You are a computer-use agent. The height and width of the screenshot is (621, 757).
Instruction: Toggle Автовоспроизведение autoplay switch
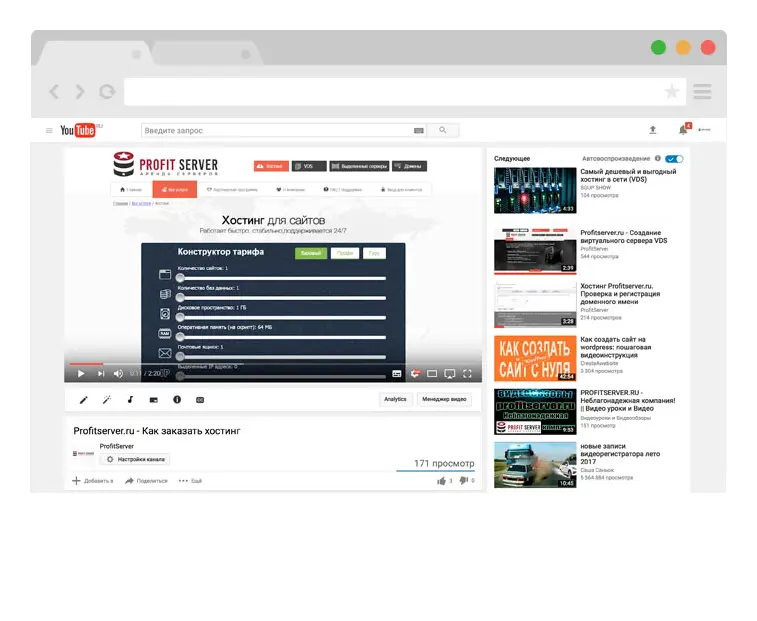(x=674, y=159)
